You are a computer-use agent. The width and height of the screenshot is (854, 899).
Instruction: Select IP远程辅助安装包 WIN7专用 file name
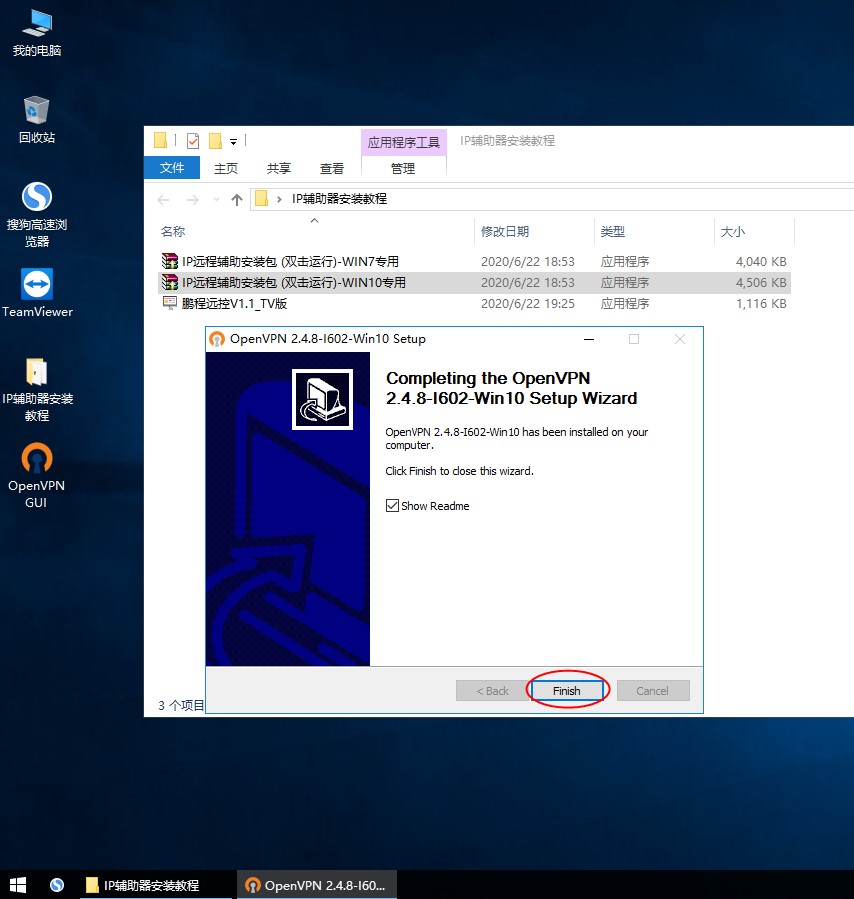tap(291, 262)
